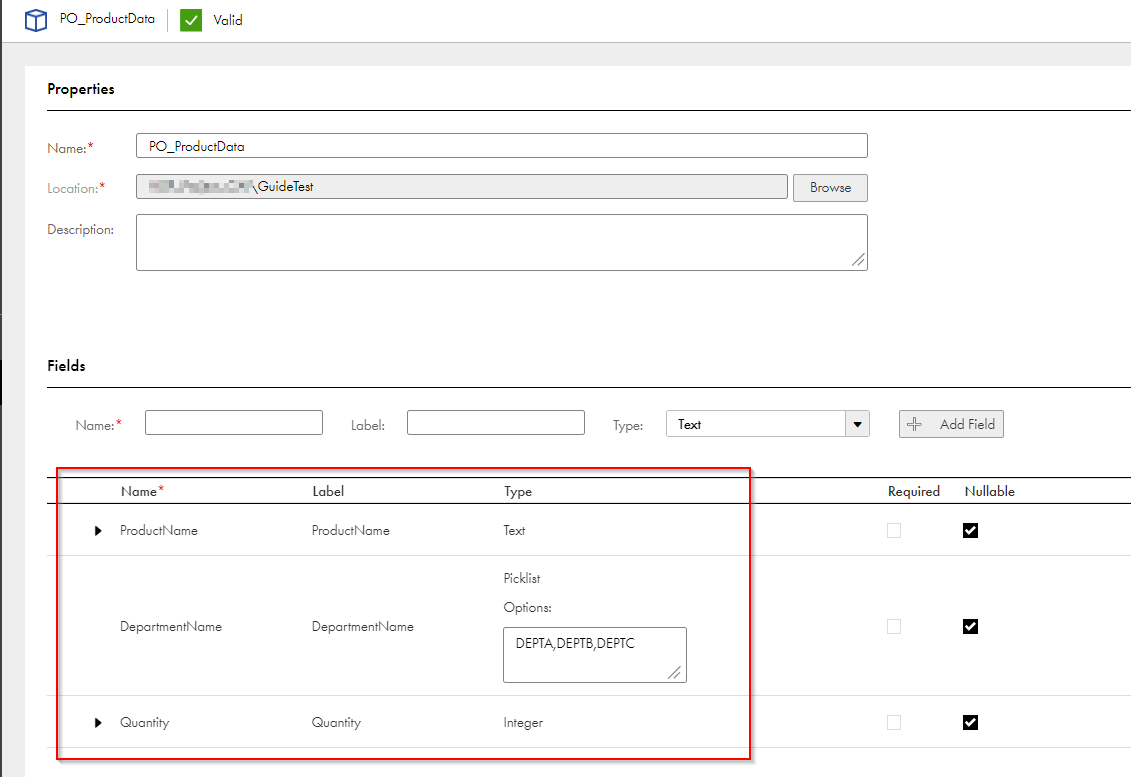Click the Text type of ProductName
This screenshot has width=1131, height=777.
pyautogui.click(x=514, y=530)
